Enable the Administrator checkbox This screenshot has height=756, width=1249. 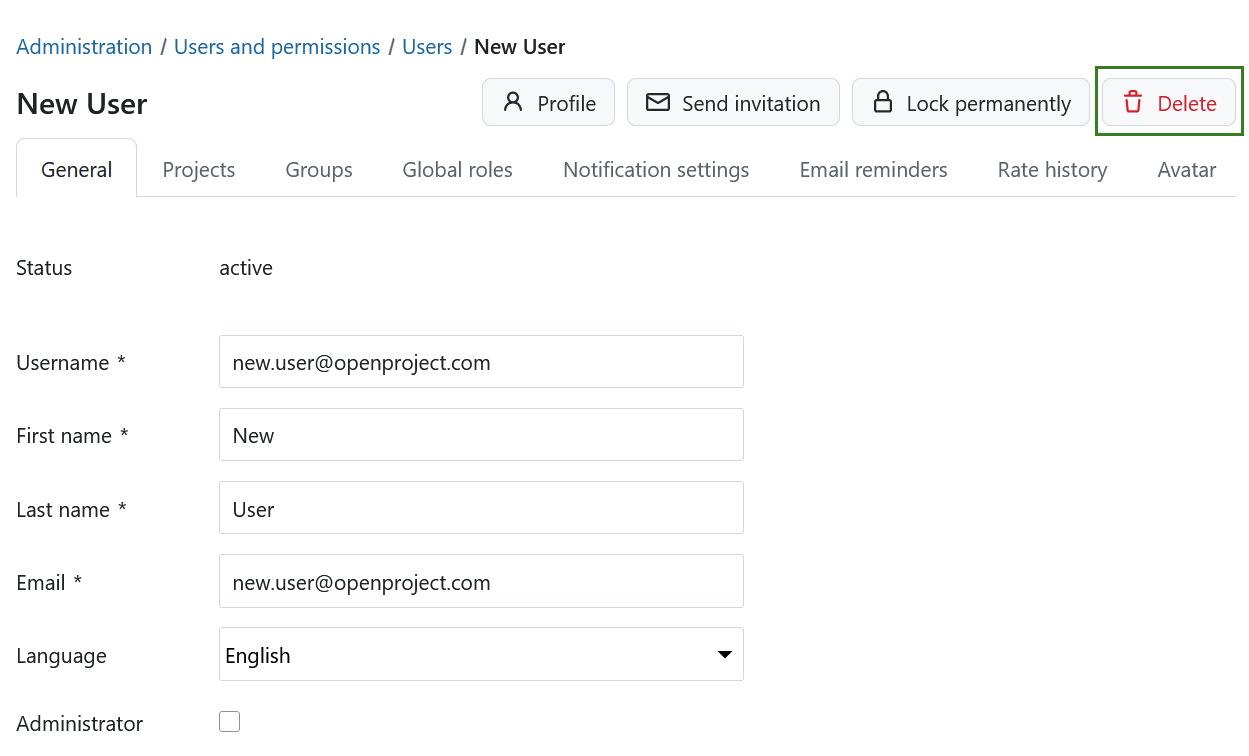[x=230, y=722]
